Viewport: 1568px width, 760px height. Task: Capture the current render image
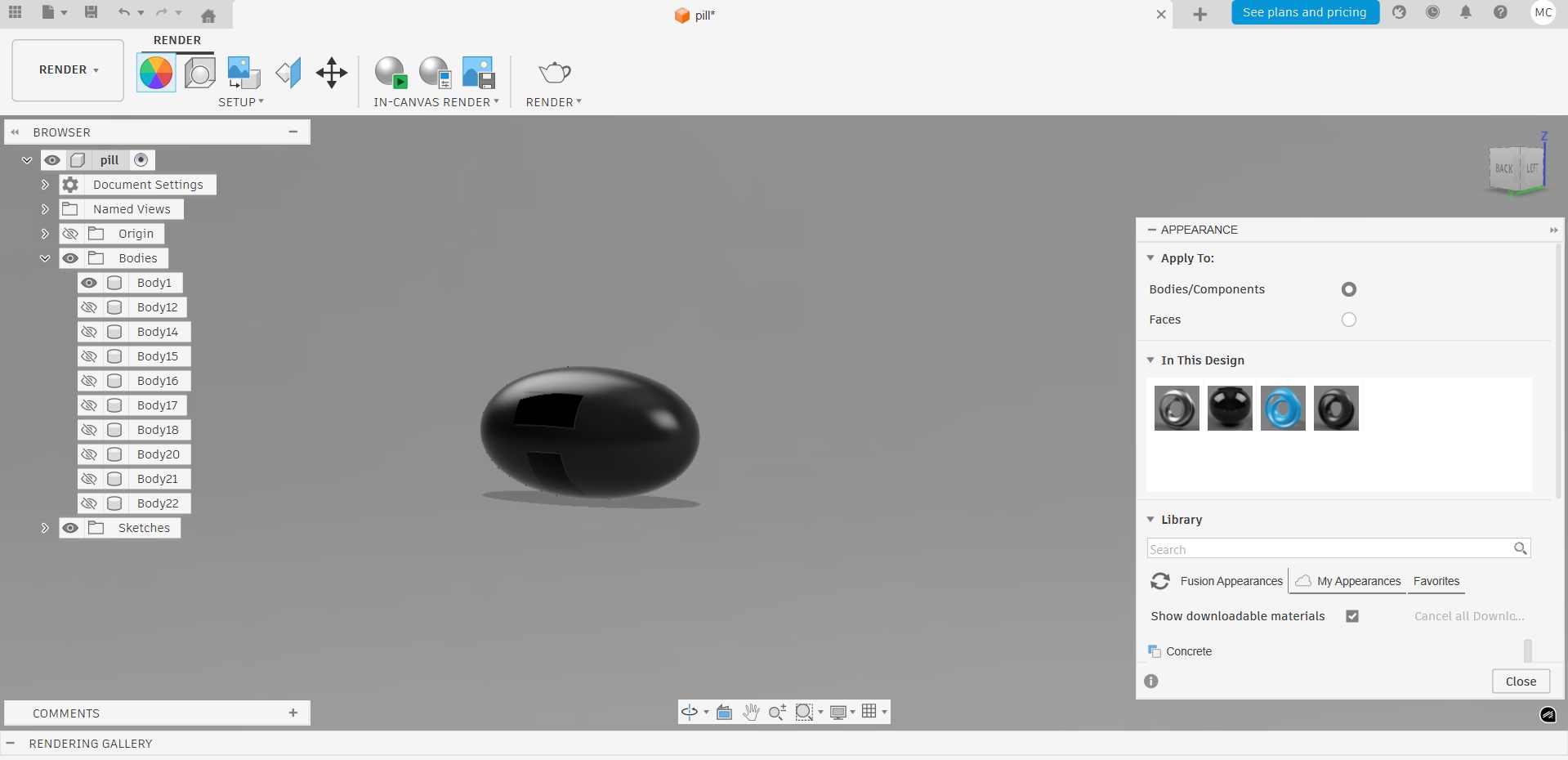pyautogui.click(x=478, y=72)
